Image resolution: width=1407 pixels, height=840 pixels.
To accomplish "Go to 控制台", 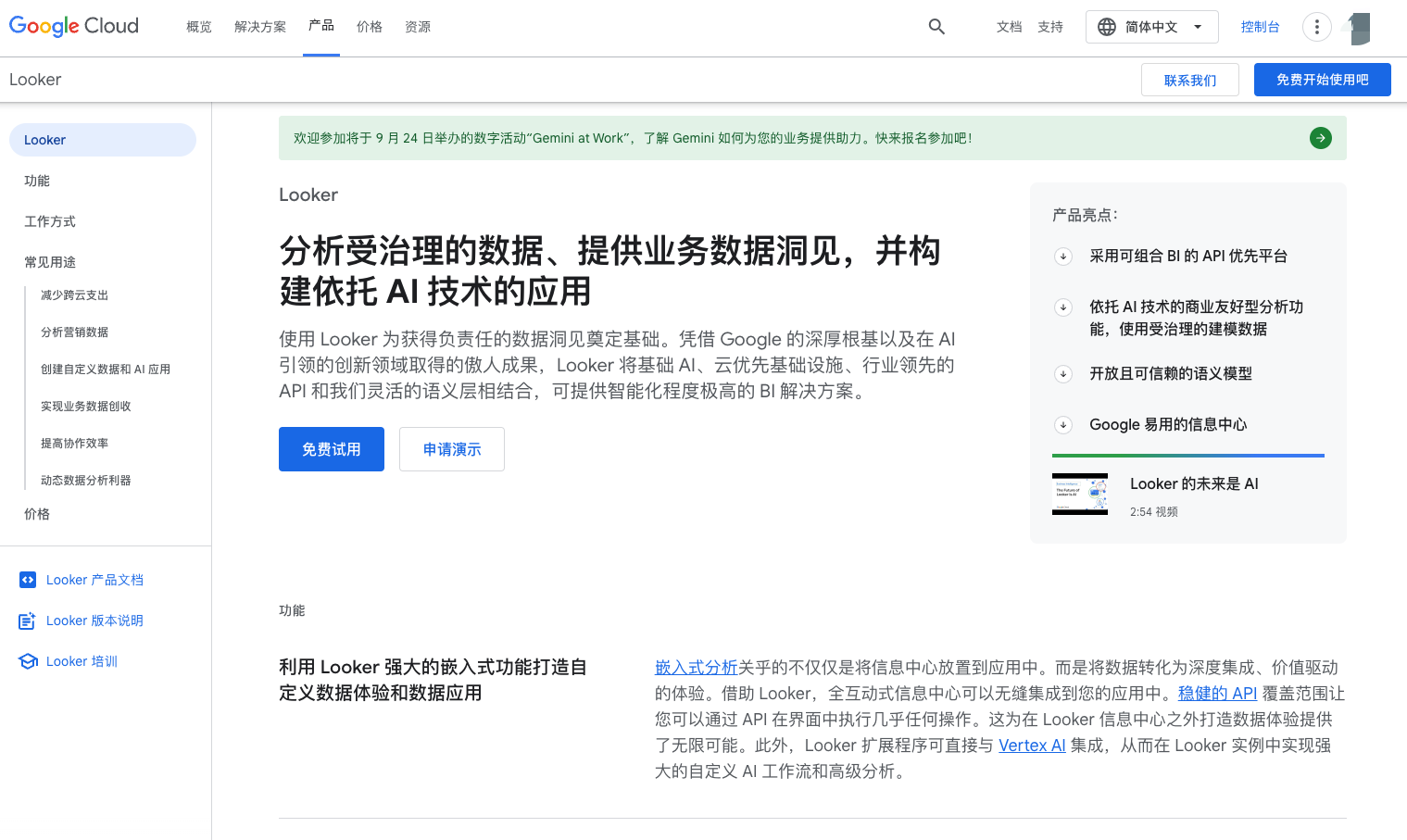I will pyautogui.click(x=1261, y=27).
